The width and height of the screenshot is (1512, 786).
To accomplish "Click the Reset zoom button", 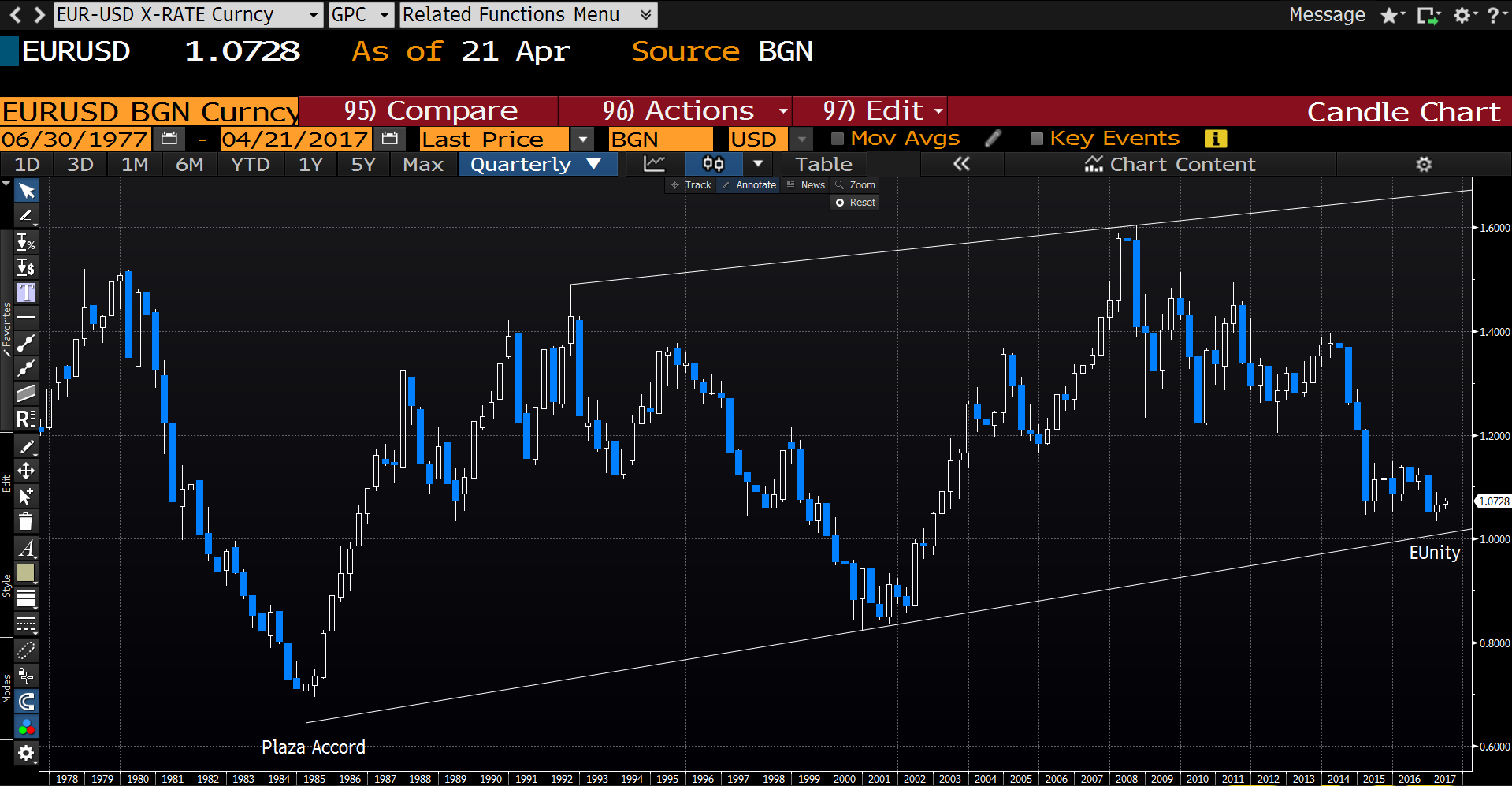I will coord(856,203).
